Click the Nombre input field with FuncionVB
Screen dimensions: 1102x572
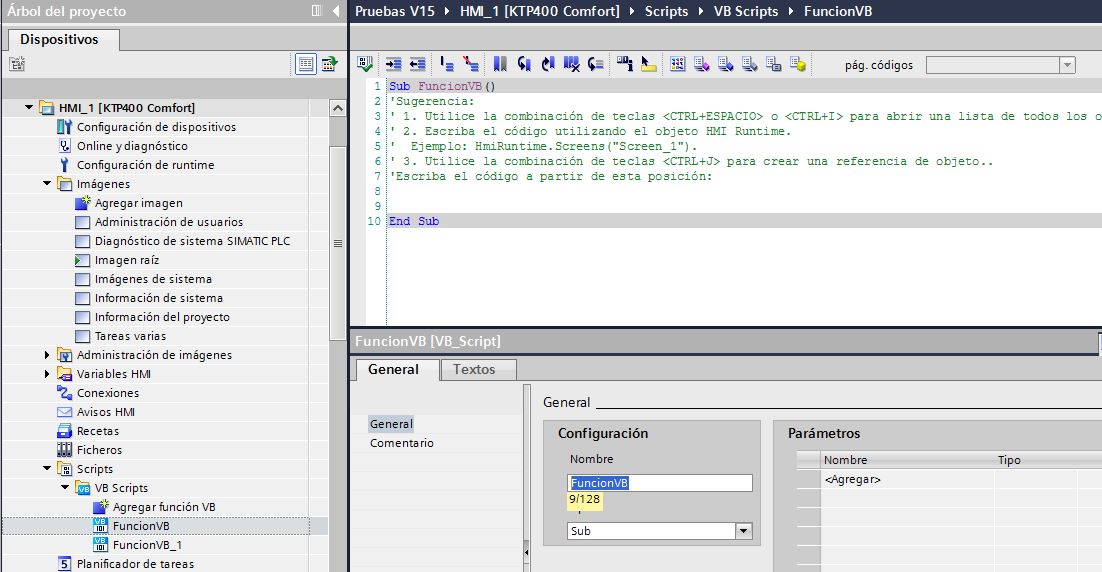click(x=660, y=483)
